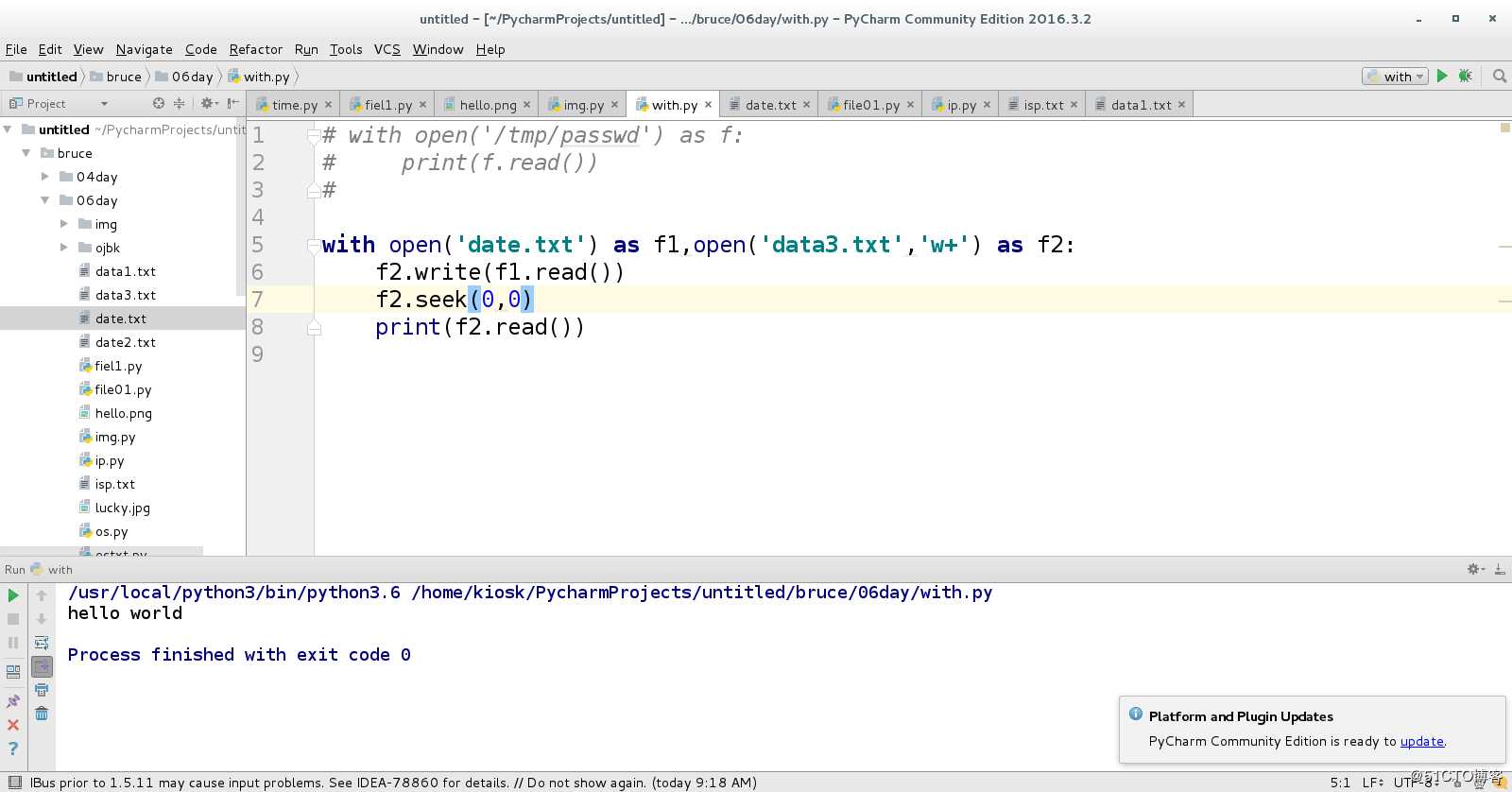The width and height of the screenshot is (1512, 792).
Task: Click the Print console icon
Action: click(42, 690)
